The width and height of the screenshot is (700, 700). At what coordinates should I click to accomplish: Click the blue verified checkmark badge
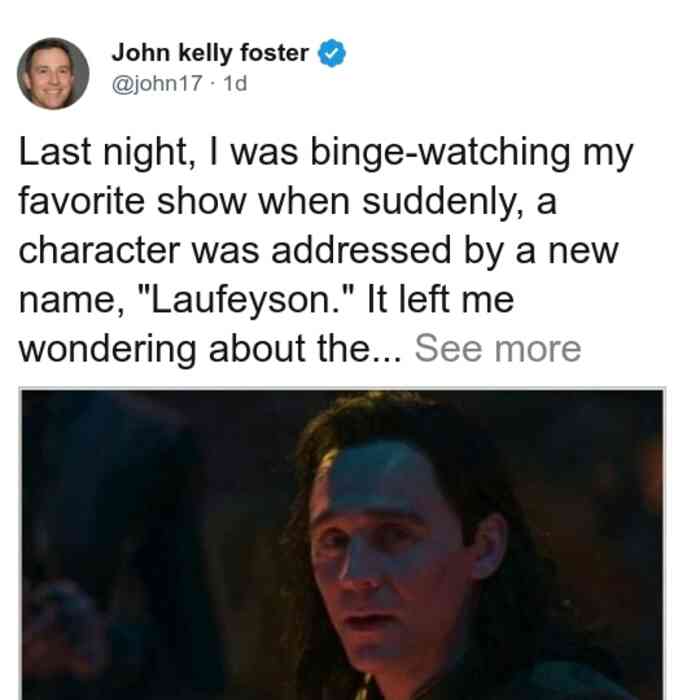coord(331,53)
